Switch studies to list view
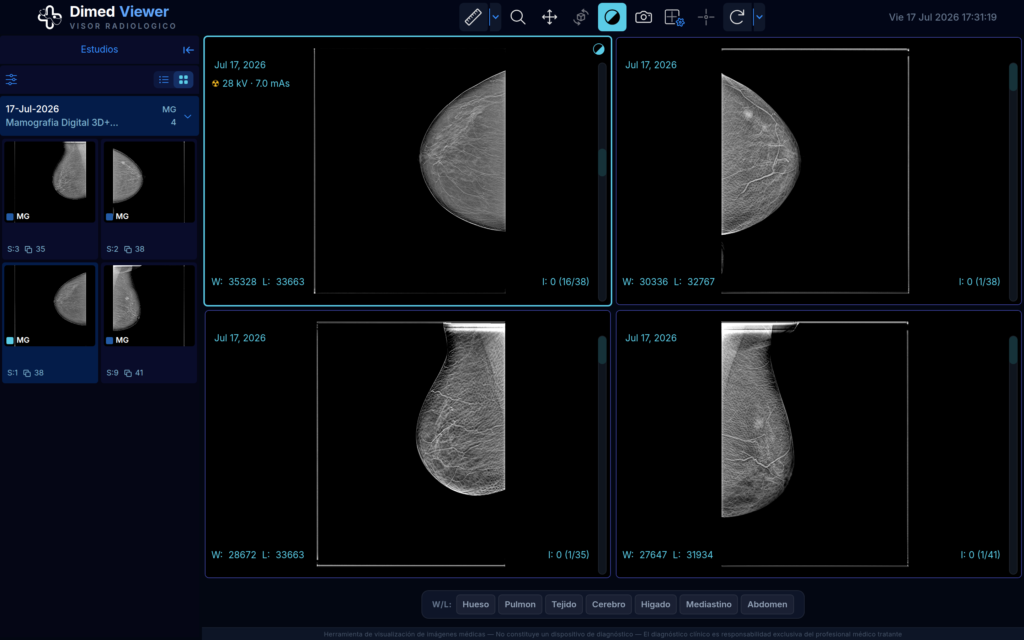 click(164, 80)
